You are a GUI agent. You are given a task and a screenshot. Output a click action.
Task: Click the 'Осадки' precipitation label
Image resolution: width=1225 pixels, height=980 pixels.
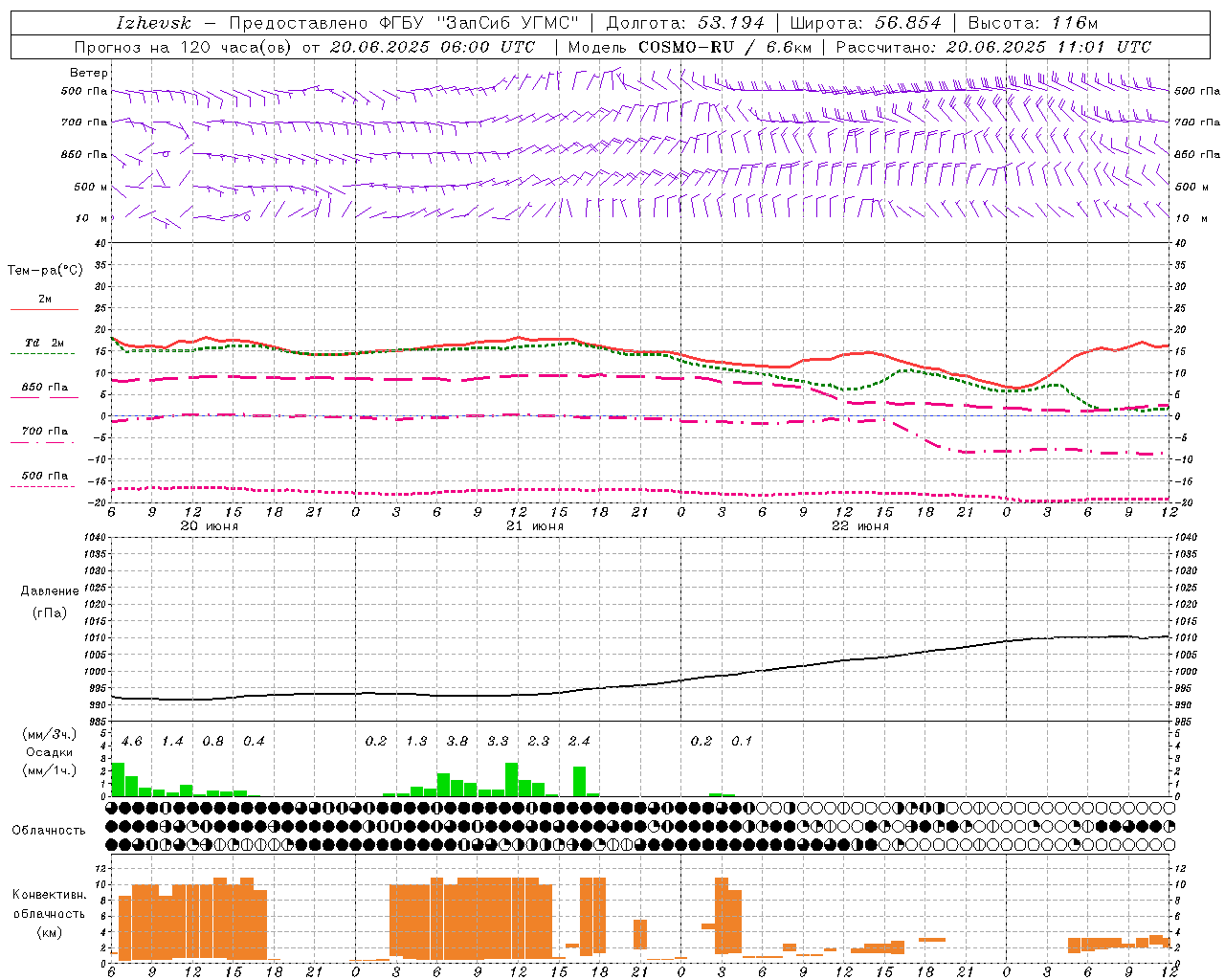pyautogui.click(x=49, y=752)
